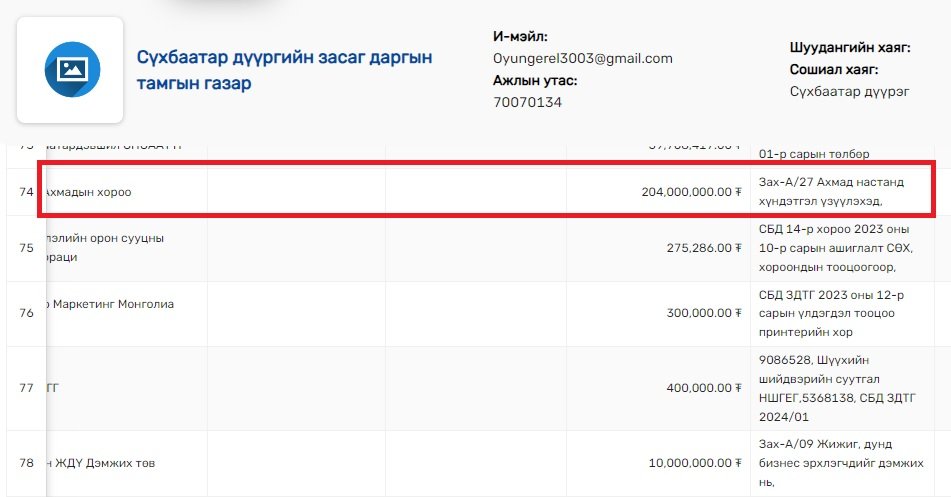
Task: Open the Сүхбаатар дүүргийн засаг даргын тамгын газар title
Action: pyautogui.click(x=284, y=70)
